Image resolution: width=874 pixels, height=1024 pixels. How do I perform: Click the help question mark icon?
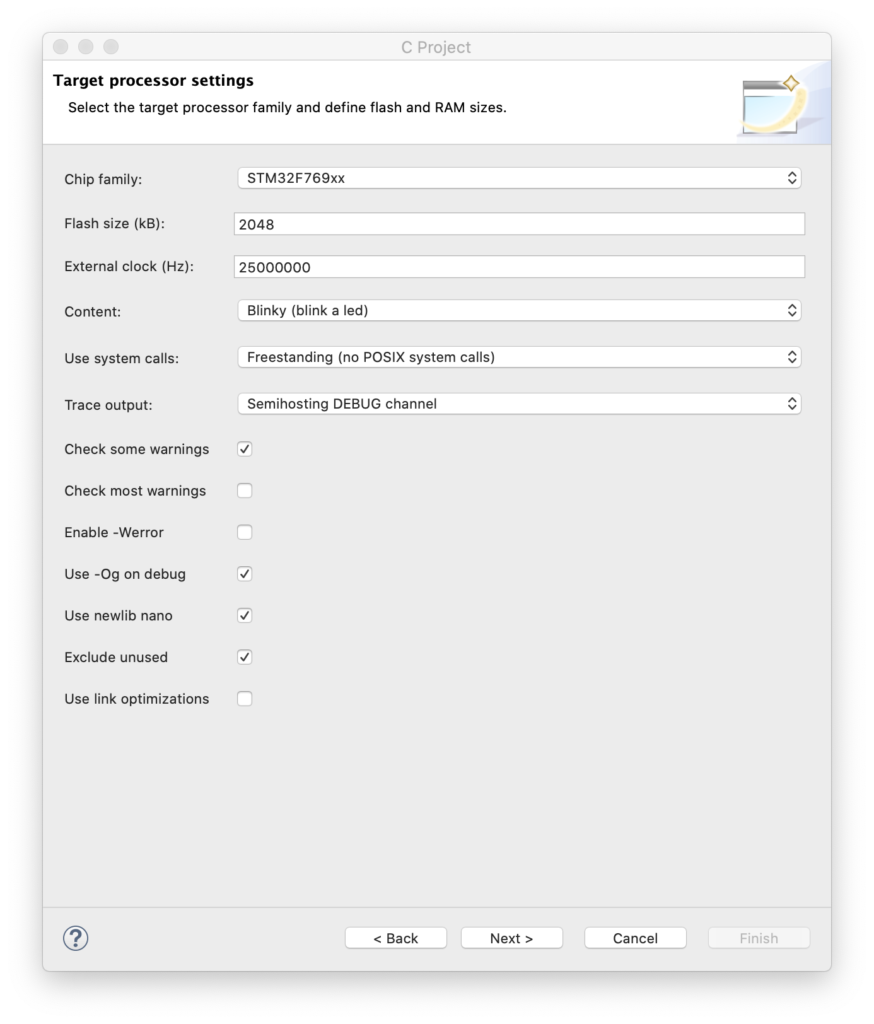tap(76, 938)
